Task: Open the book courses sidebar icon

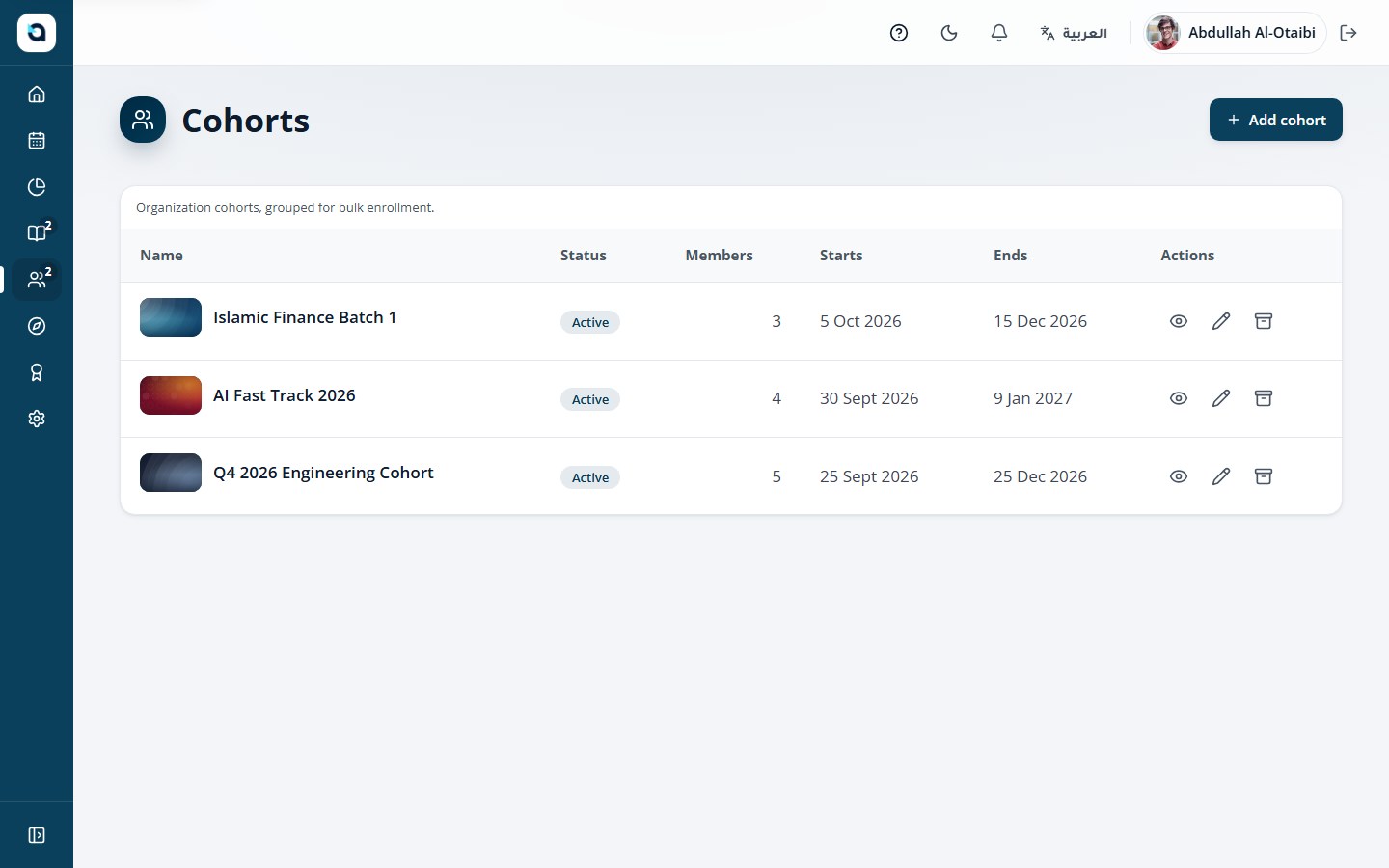Action: (x=37, y=233)
